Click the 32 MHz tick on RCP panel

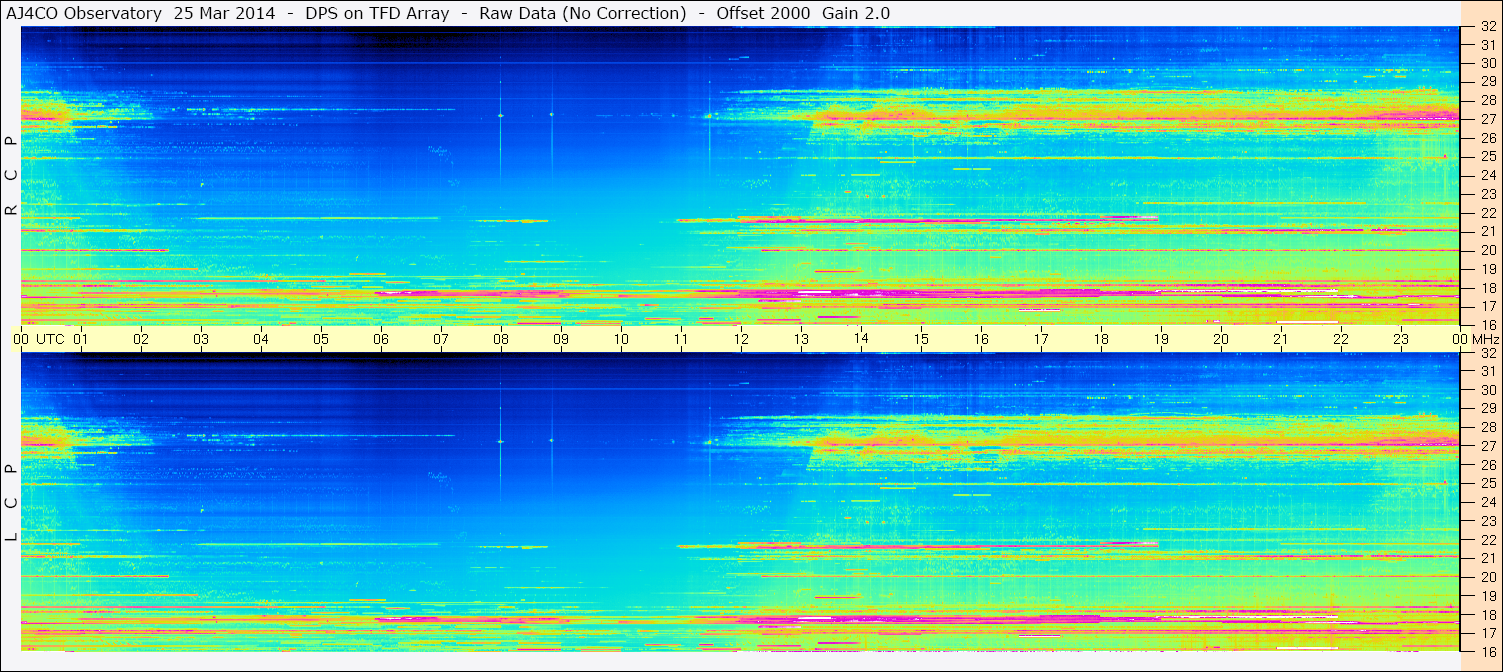pos(1487,26)
